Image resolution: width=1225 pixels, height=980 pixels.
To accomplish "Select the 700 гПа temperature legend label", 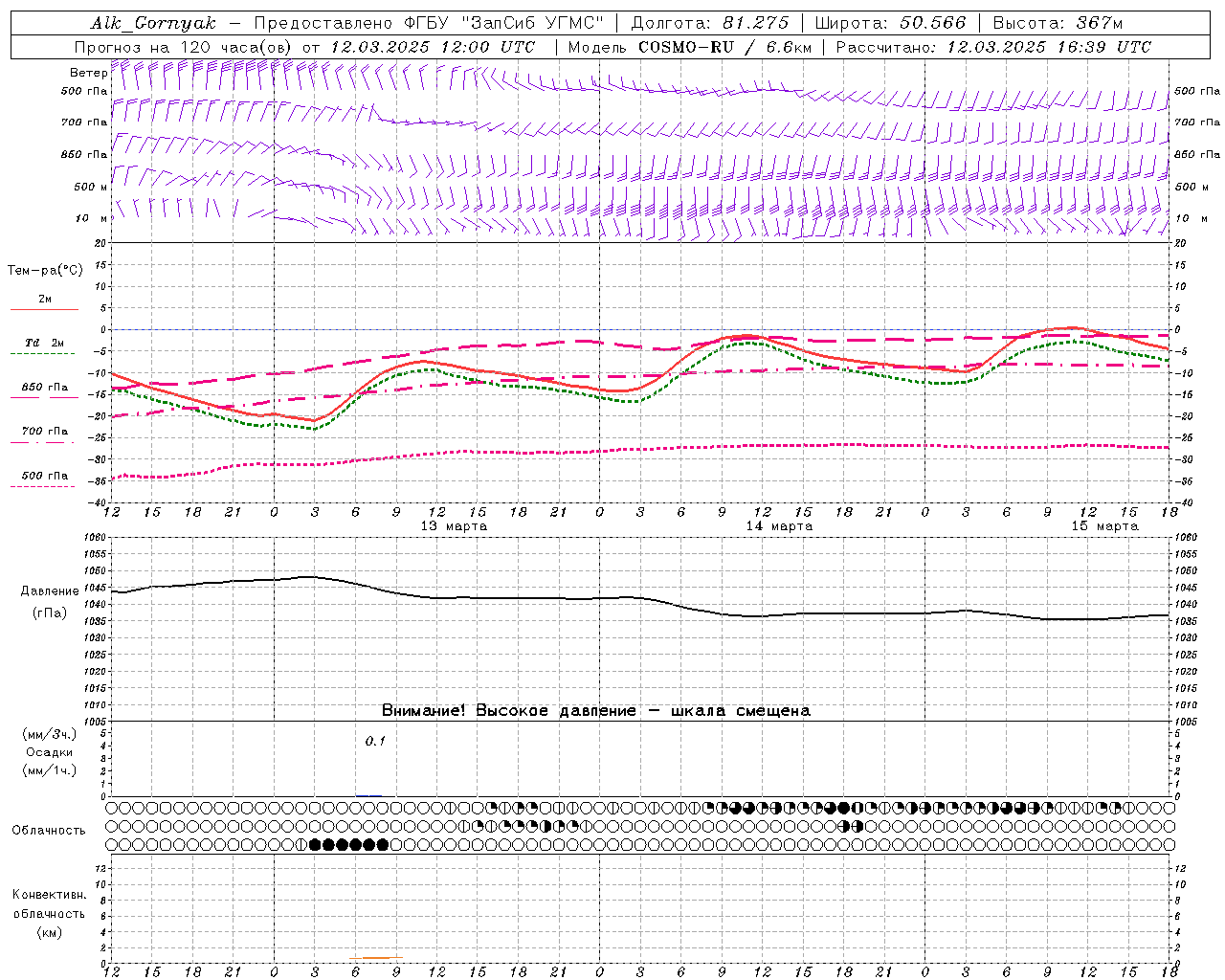I will coord(45,431).
